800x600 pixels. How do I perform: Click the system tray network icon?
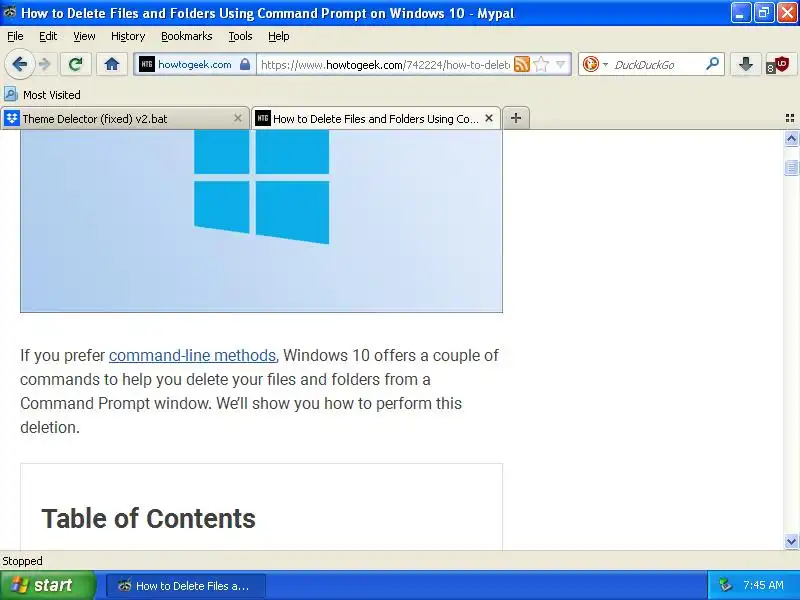tap(724, 585)
